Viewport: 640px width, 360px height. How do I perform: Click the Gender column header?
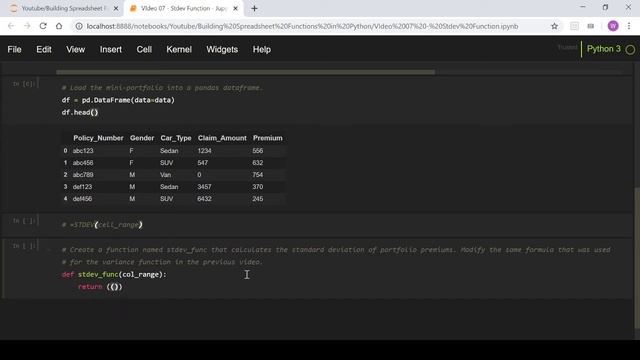click(142, 138)
